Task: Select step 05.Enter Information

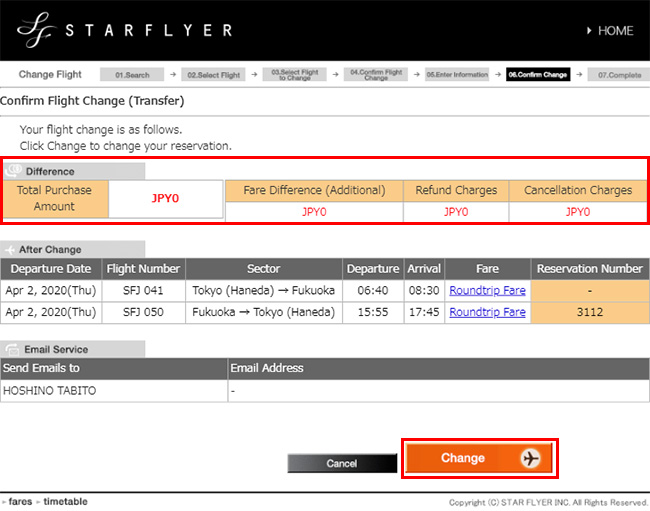Action: (x=457, y=75)
